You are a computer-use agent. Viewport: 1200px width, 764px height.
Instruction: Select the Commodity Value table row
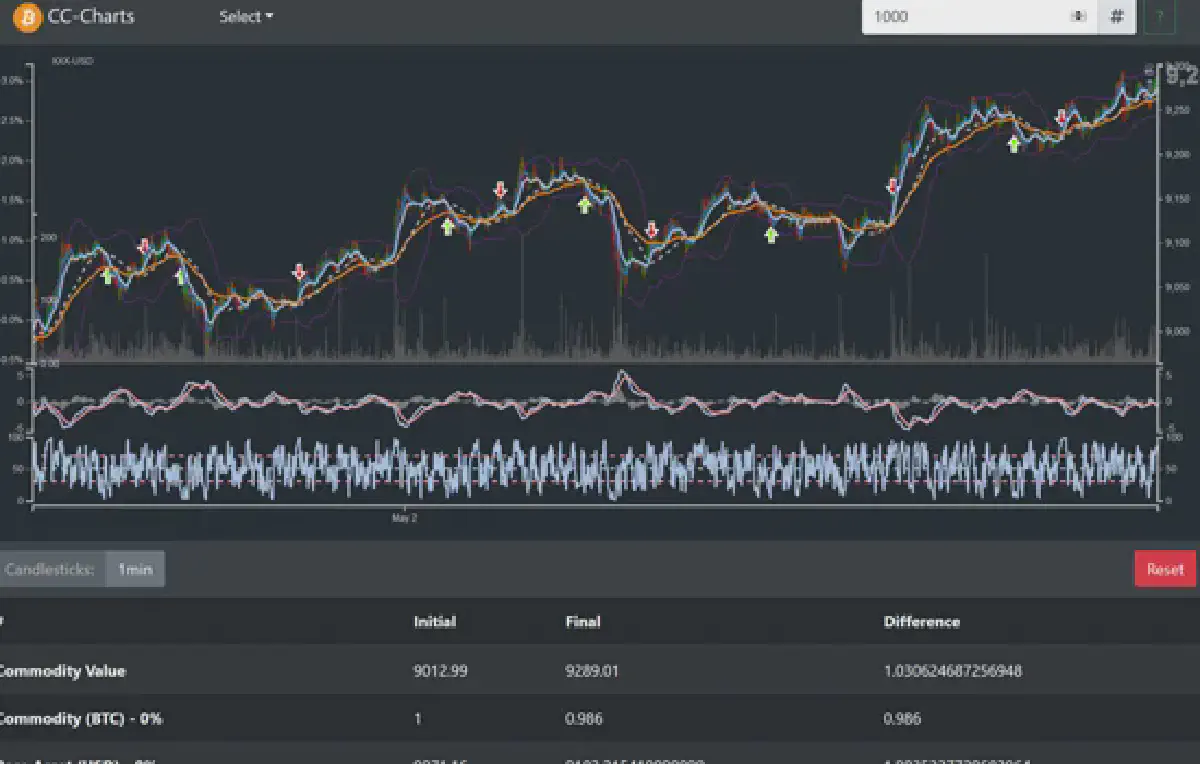click(600, 671)
